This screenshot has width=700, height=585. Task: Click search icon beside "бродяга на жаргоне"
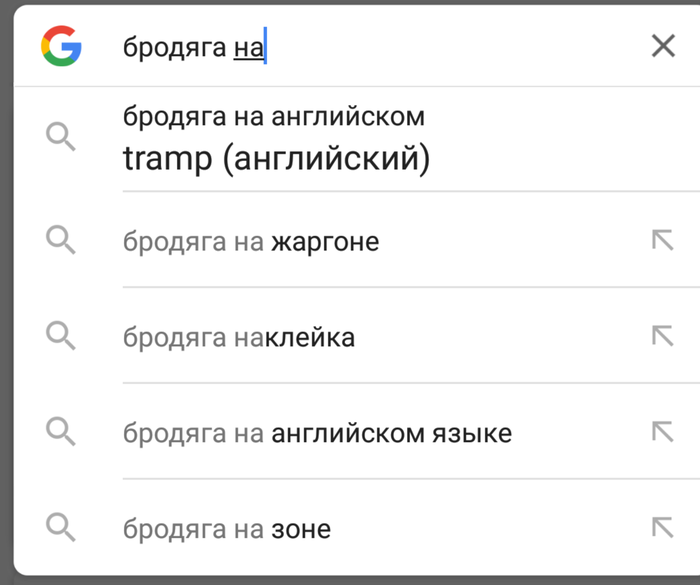61,241
